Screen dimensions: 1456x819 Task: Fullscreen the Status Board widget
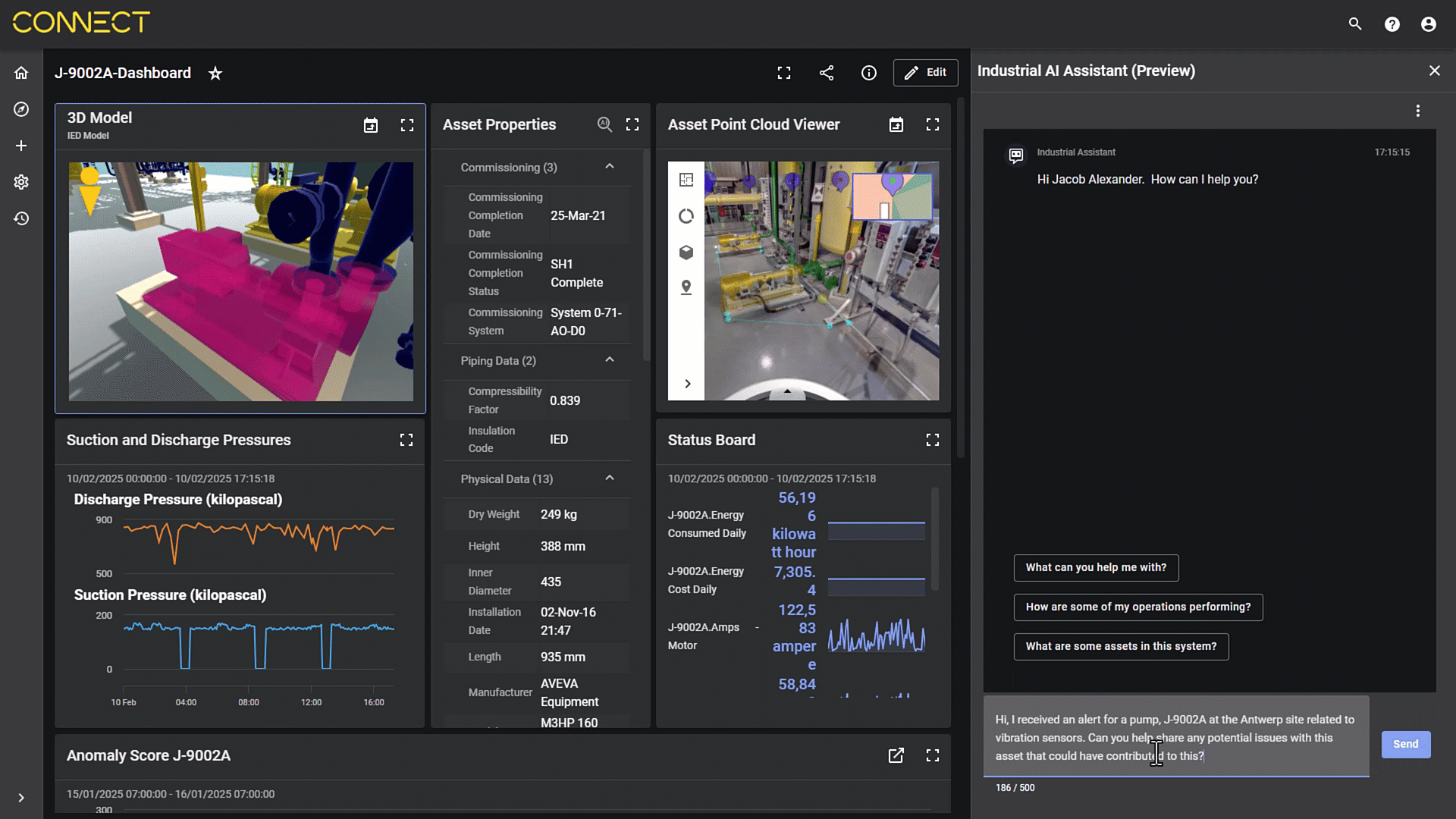tap(933, 440)
